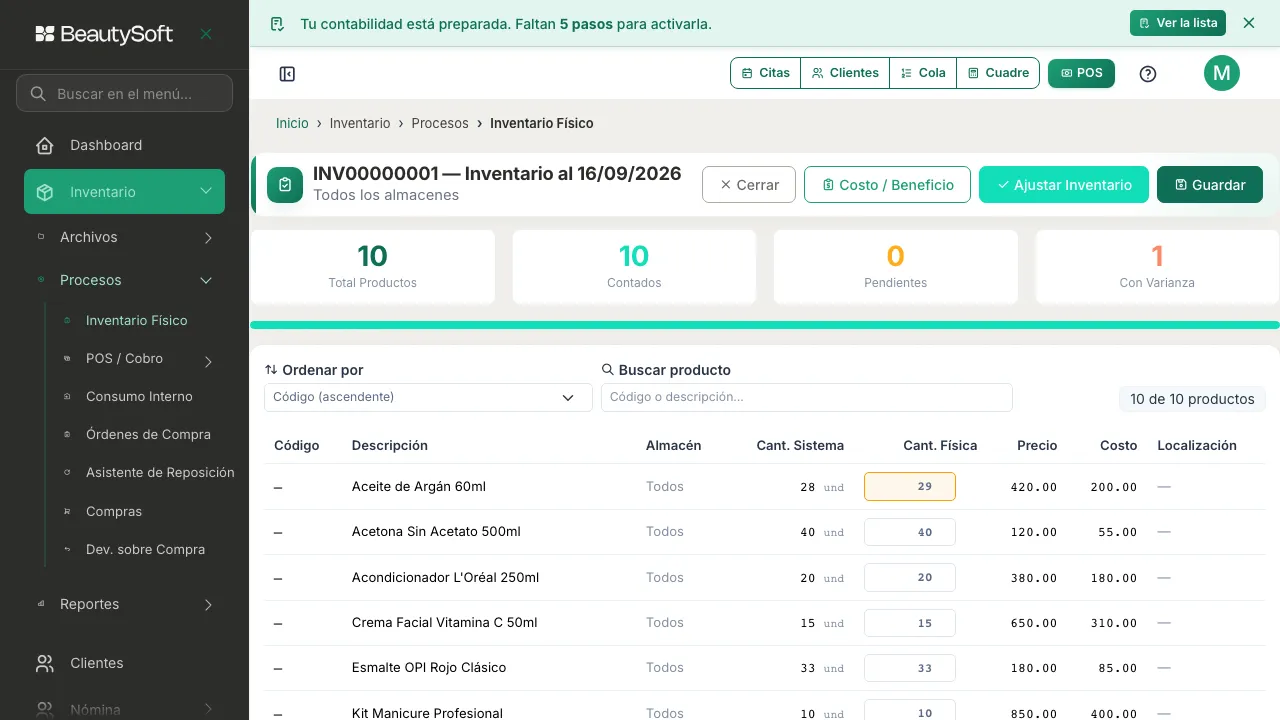Image resolution: width=1280 pixels, height=720 pixels.
Task: Click the sidebar collapse panel icon
Action: tap(287, 73)
